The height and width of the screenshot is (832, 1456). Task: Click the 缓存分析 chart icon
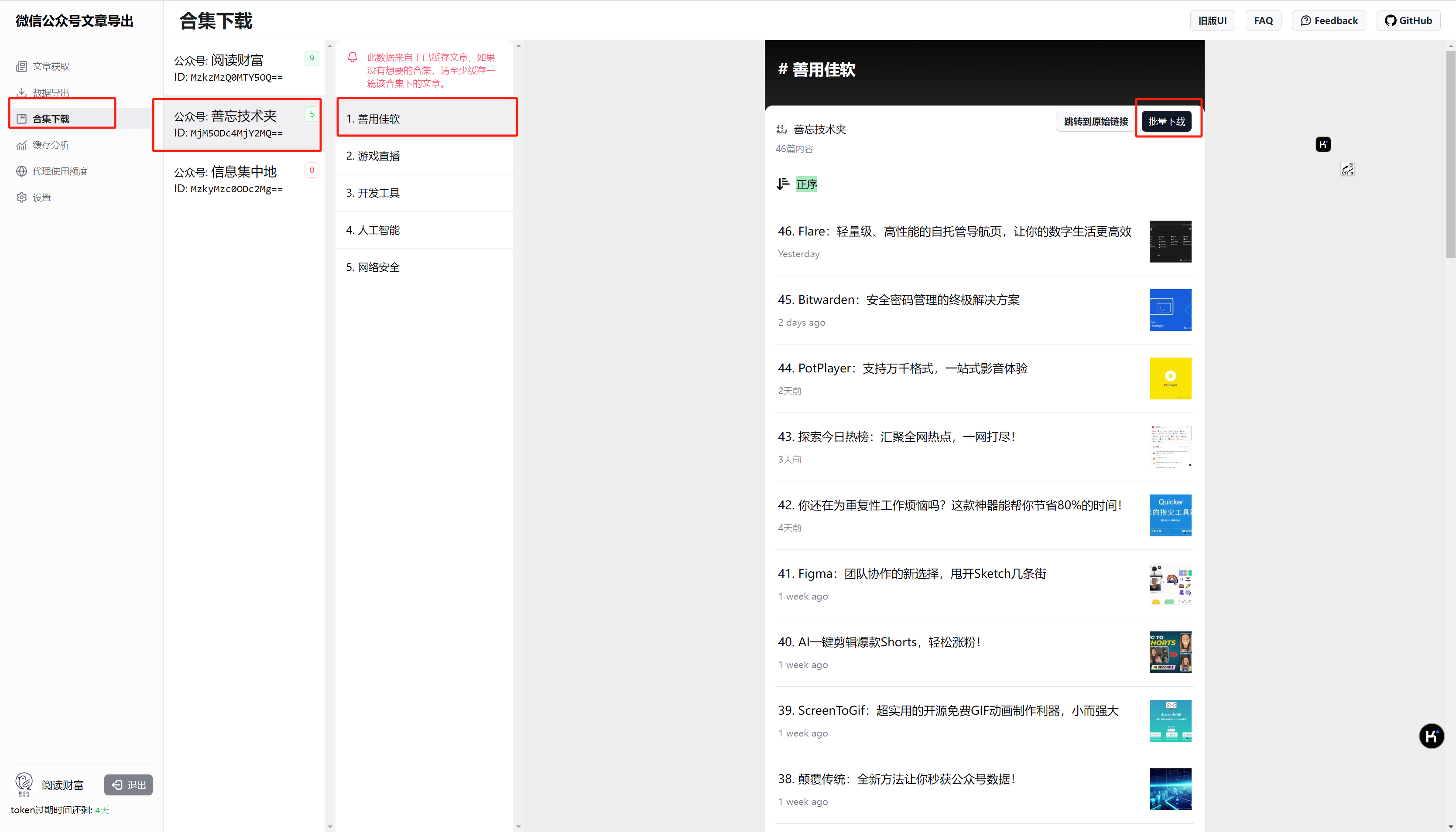[22, 145]
